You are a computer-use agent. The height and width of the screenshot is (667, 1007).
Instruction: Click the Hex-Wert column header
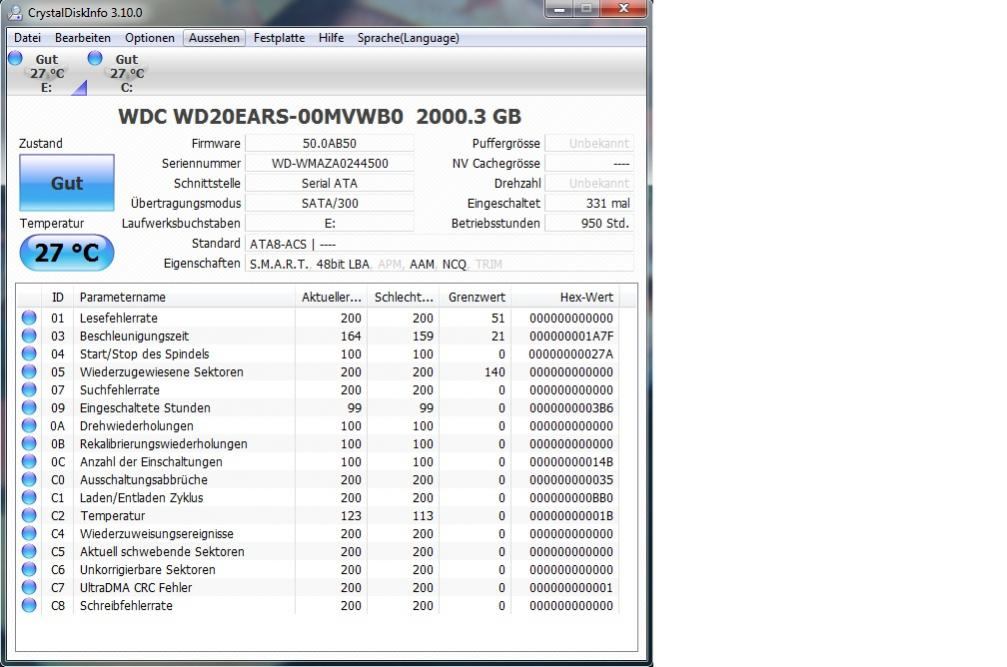565,297
